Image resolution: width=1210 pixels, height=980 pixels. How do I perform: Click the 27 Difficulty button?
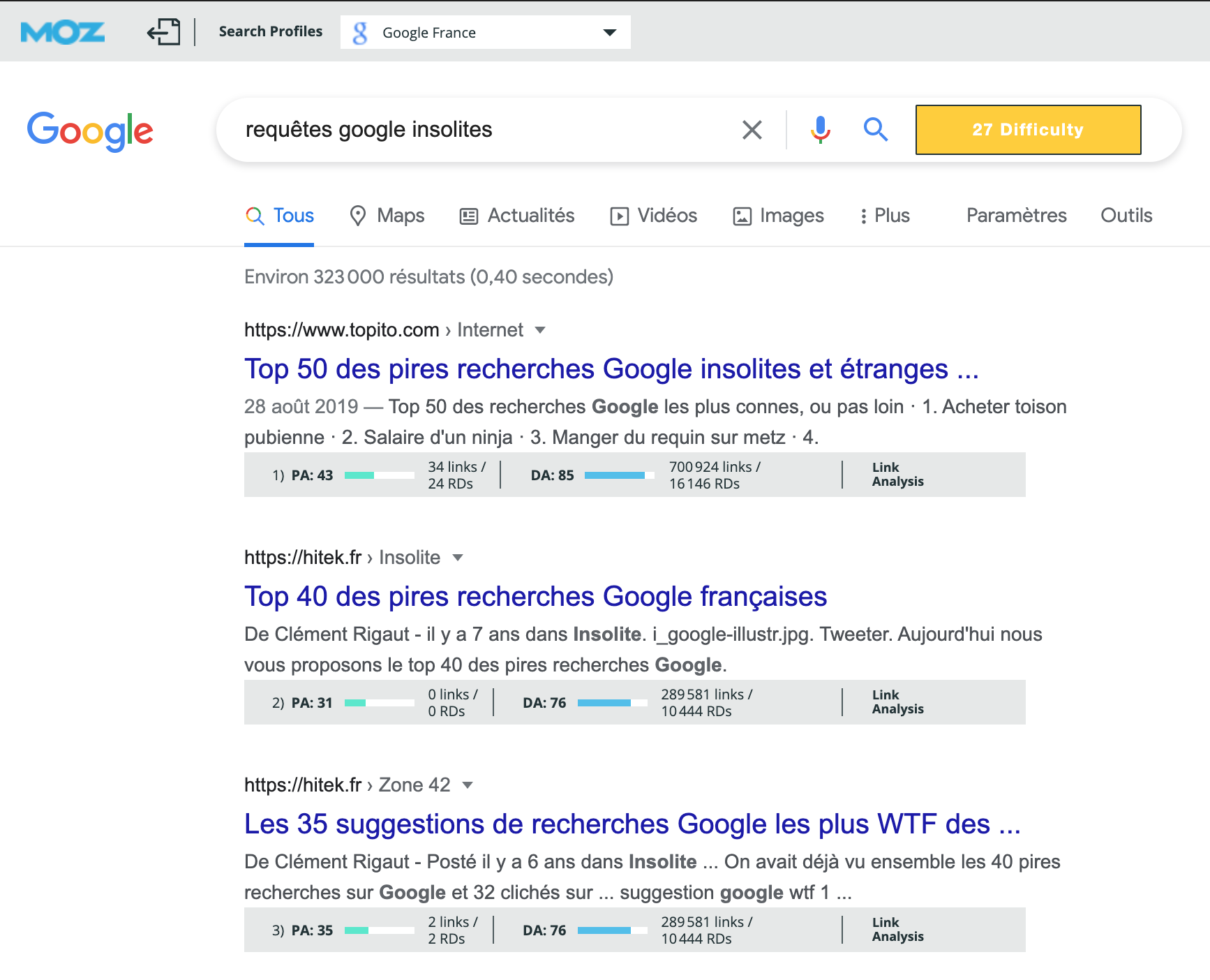click(x=1028, y=130)
